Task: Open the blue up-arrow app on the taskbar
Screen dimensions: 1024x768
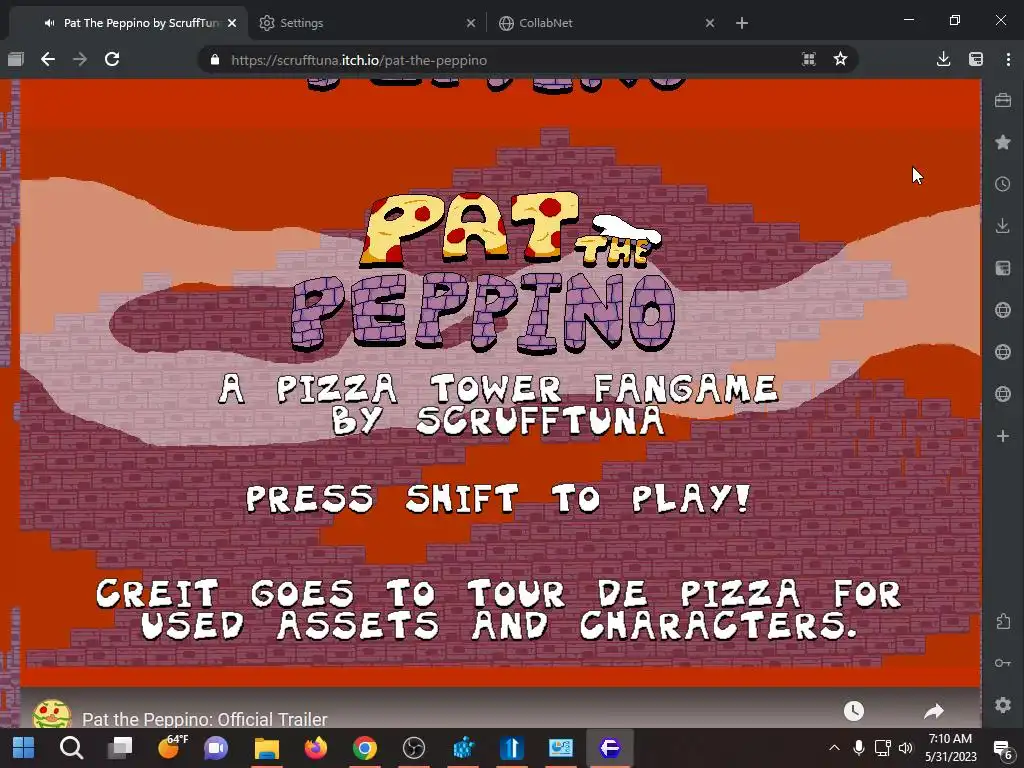Action: point(512,748)
